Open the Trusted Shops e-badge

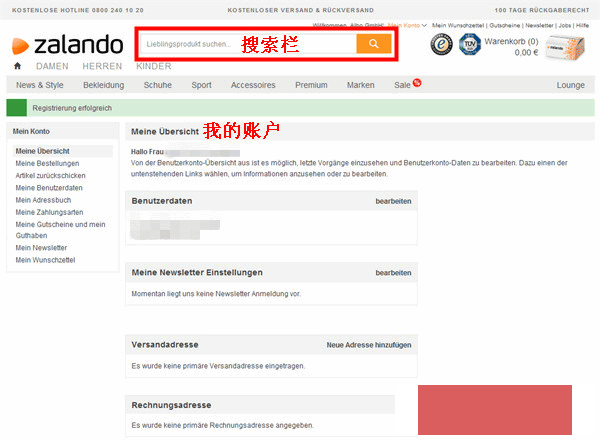click(442, 44)
